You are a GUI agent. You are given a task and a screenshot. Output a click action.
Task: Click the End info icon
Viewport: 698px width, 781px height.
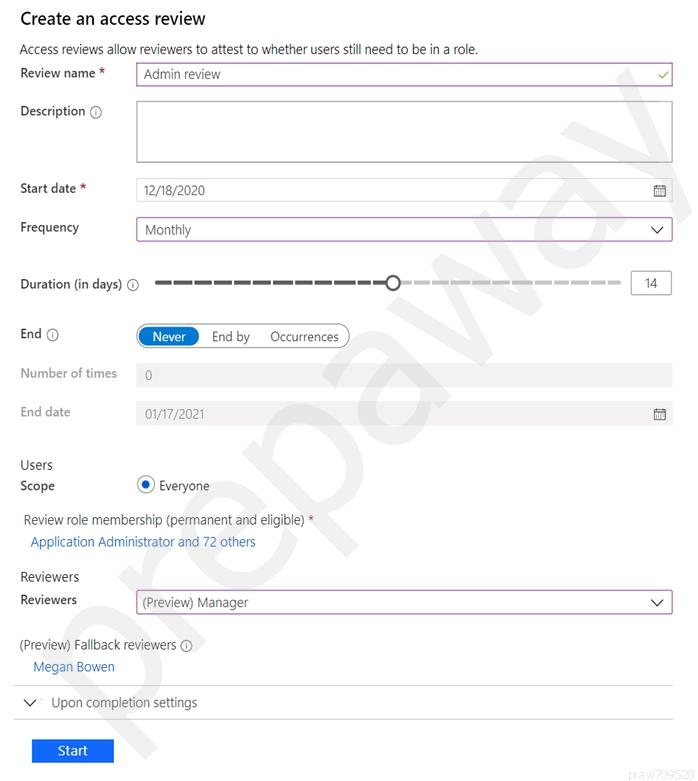pyautogui.click(x=53, y=335)
